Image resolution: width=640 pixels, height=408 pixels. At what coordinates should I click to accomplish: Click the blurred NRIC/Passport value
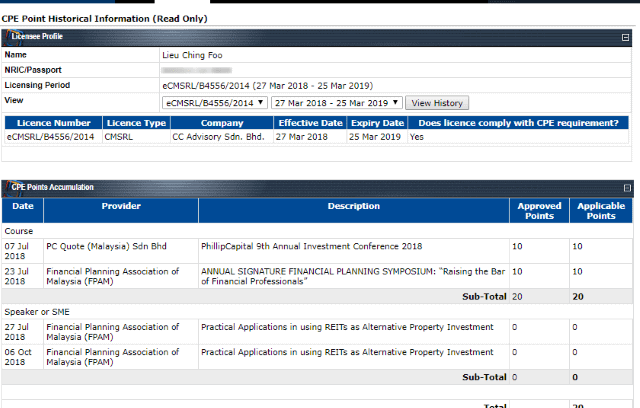pyautogui.click(x=197, y=70)
